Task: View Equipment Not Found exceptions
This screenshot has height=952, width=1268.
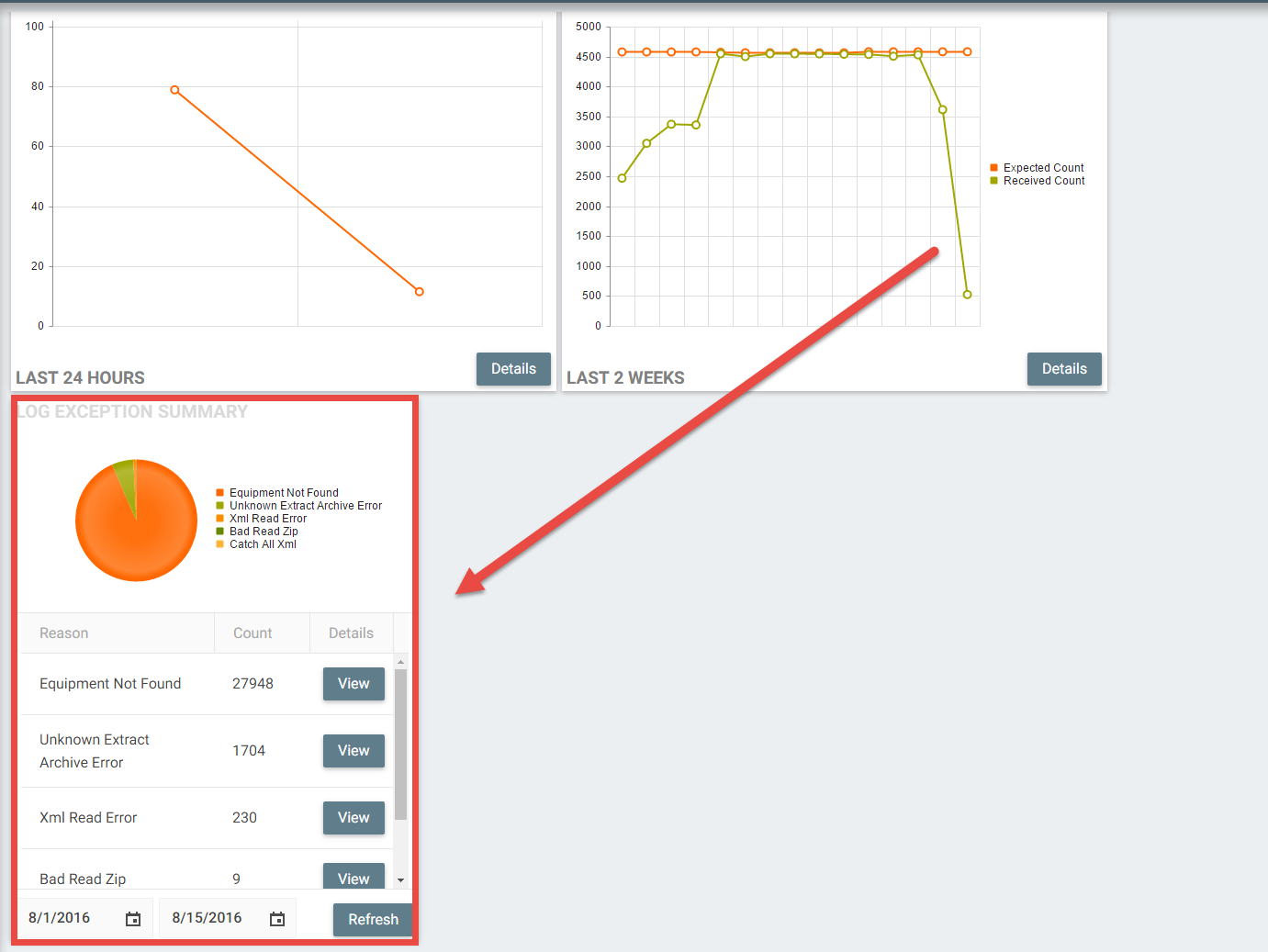Action: pyautogui.click(x=353, y=684)
